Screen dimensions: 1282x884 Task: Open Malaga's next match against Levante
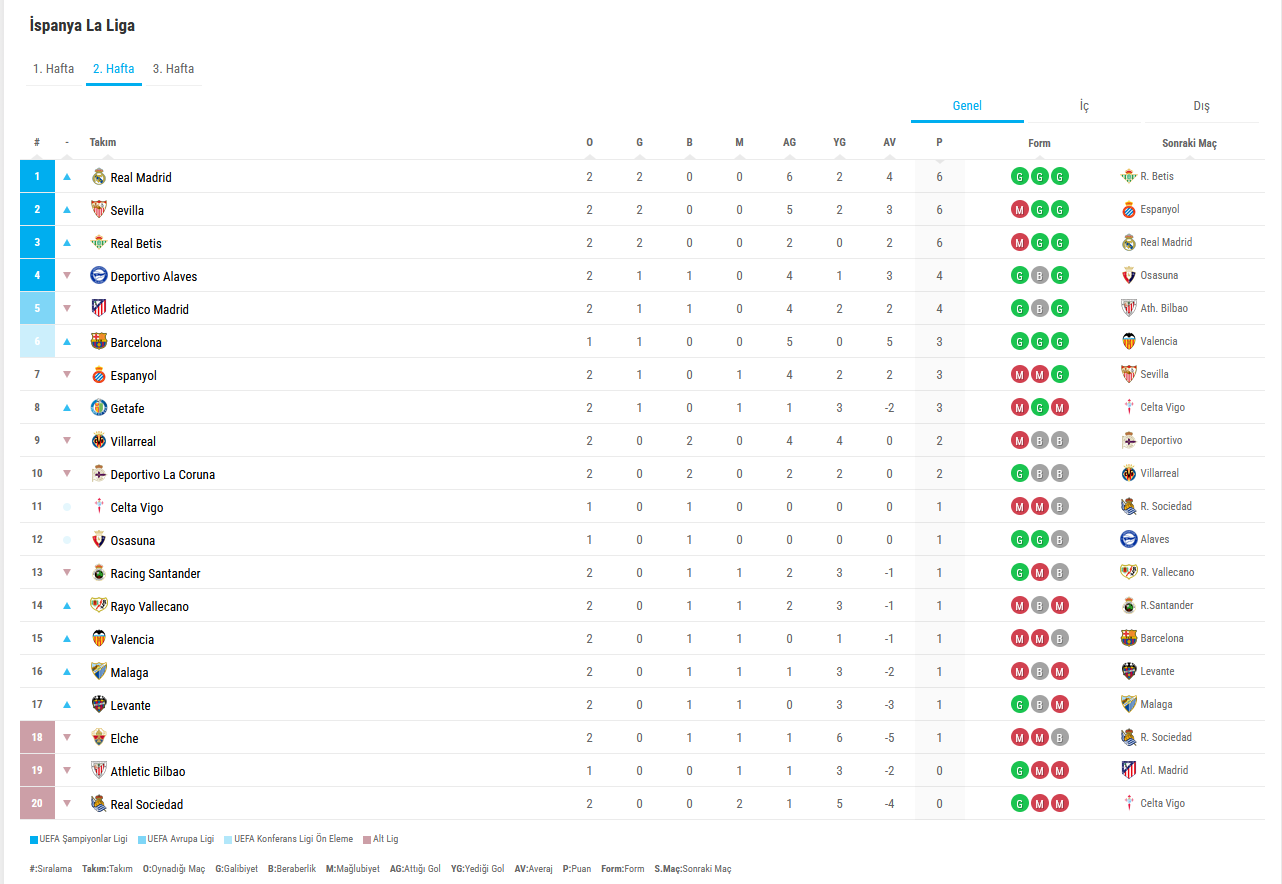[1148, 671]
